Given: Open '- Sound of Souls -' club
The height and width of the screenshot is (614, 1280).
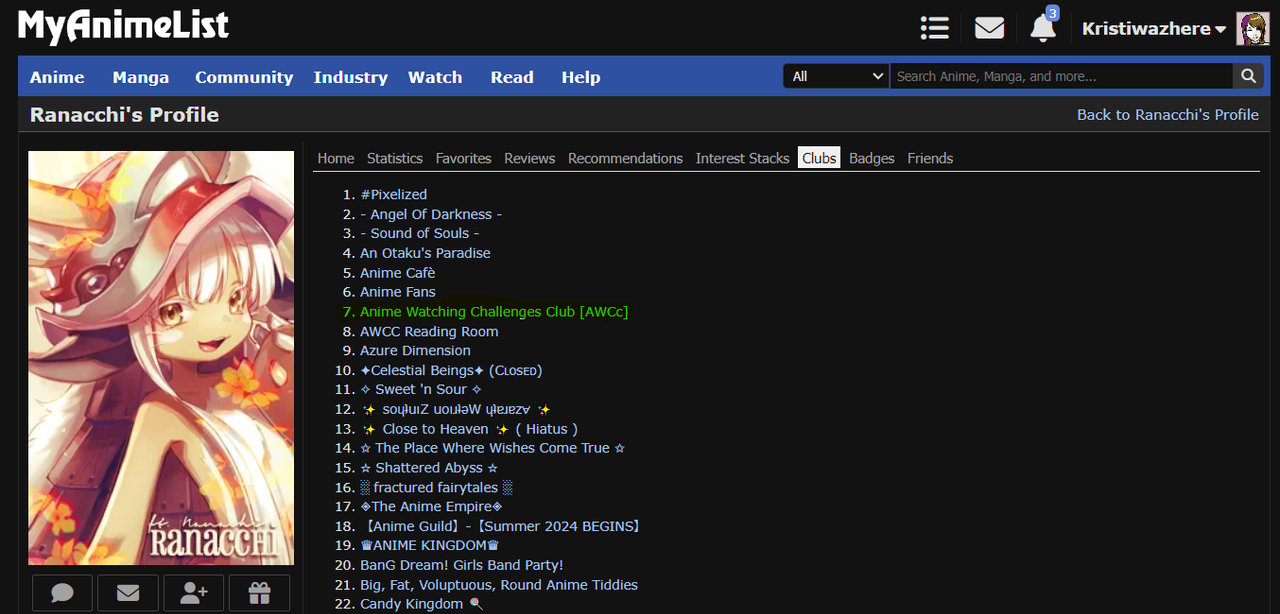Looking at the screenshot, I should (420, 233).
